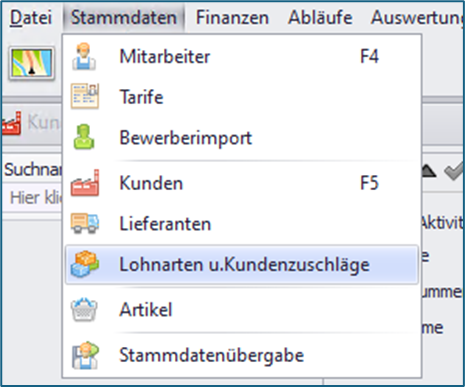
Task: Click the Mitarbeiter worker icon
Action: 84,56
